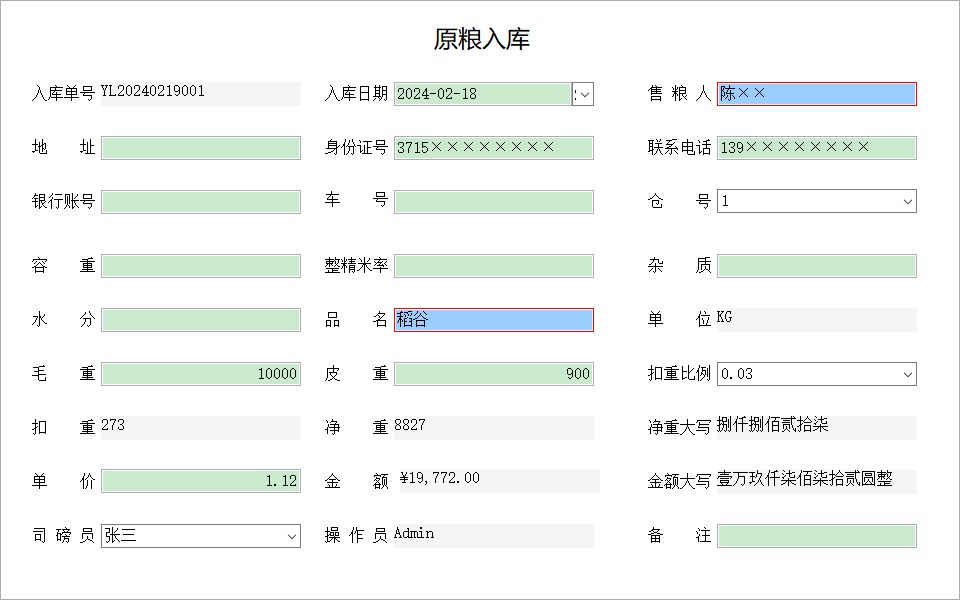
Task: Click the 皮重 field showing 900
Action: click(x=493, y=374)
